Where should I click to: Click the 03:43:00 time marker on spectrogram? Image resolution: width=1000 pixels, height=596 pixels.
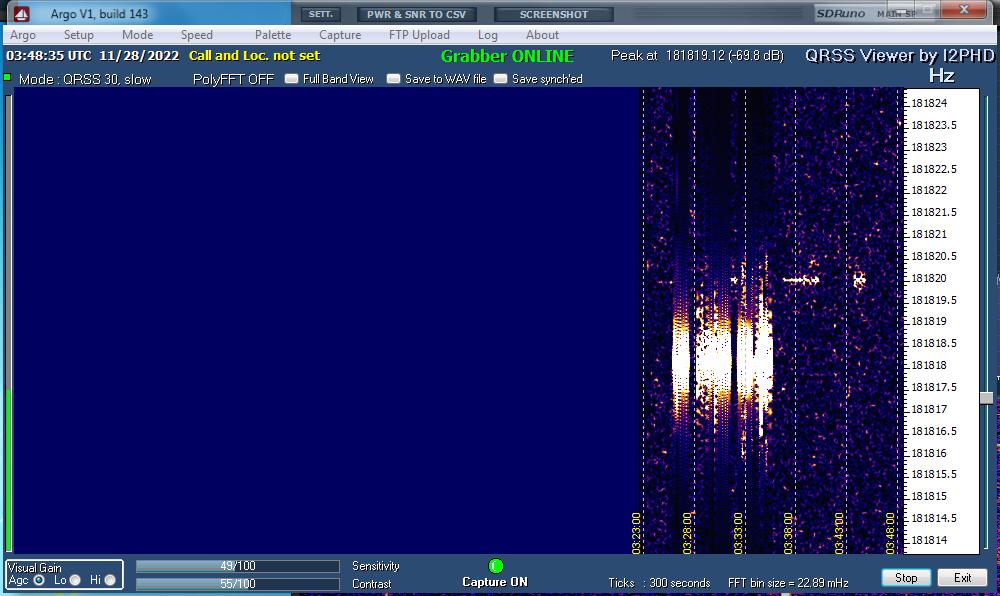(x=839, y=533)
